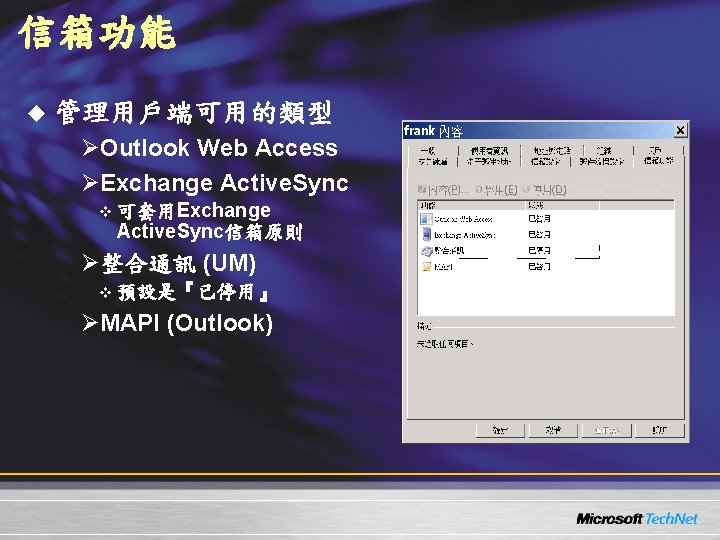The height and width of the screenshot is (540, 720).
Task: Select the MAPI row text
Action: pos(443,267)
